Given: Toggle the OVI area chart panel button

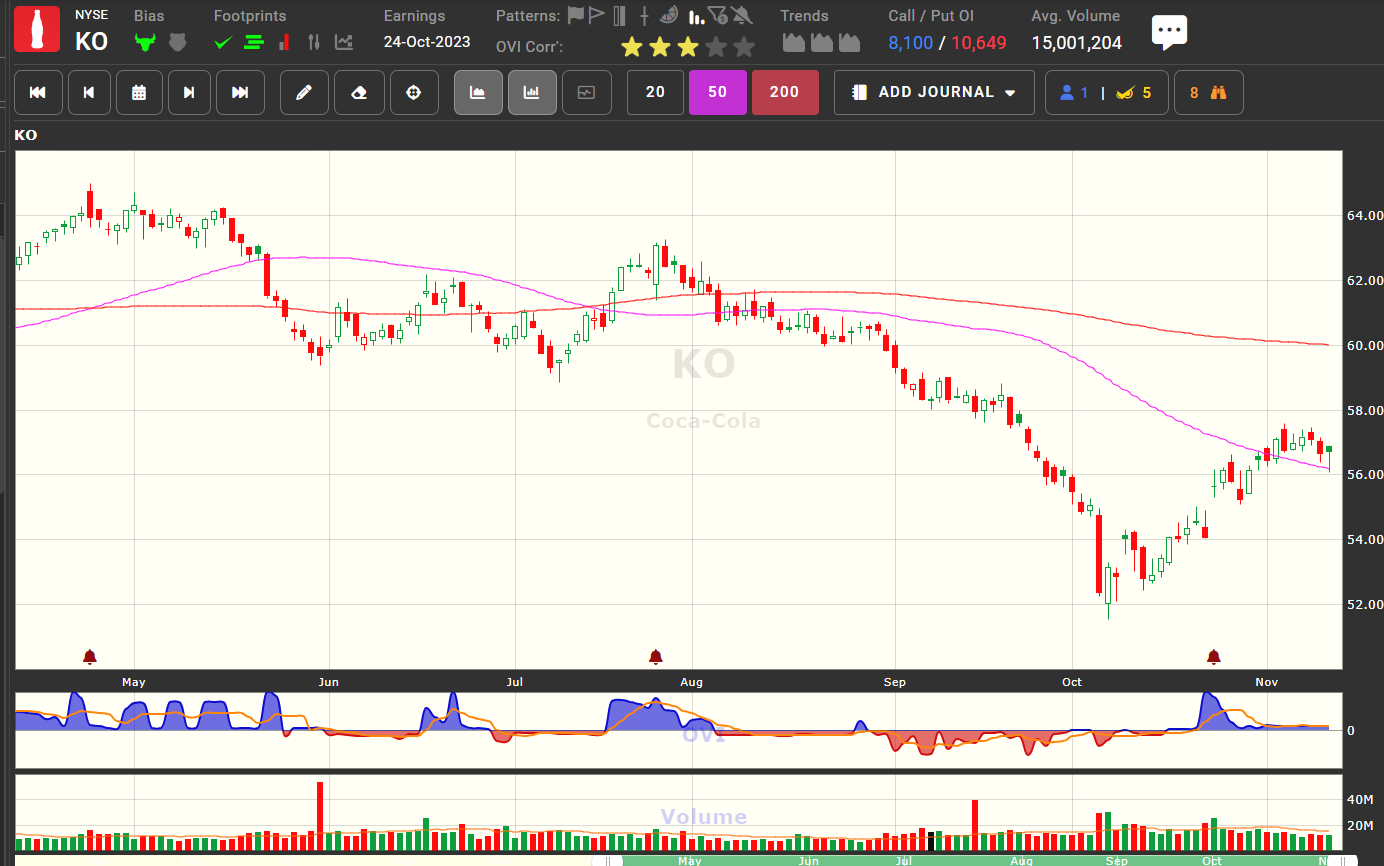Looking at the screenshot, I should pyautogui.click(x=478, y=93).
